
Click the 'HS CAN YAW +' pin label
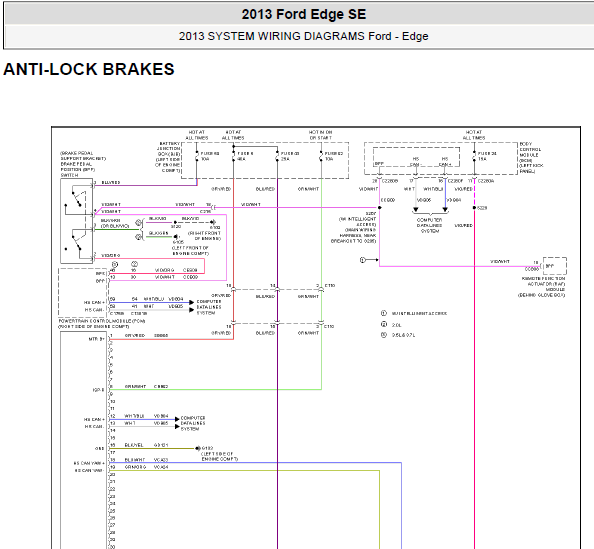coord(89,463)
